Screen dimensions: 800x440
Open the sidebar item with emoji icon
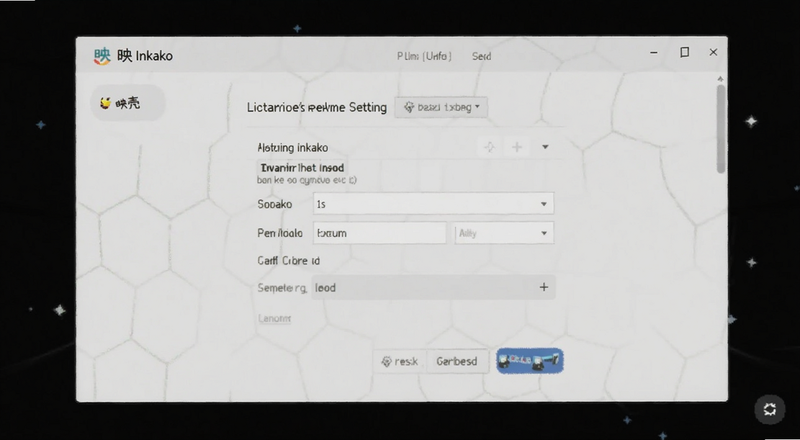(x=128, y=103)
